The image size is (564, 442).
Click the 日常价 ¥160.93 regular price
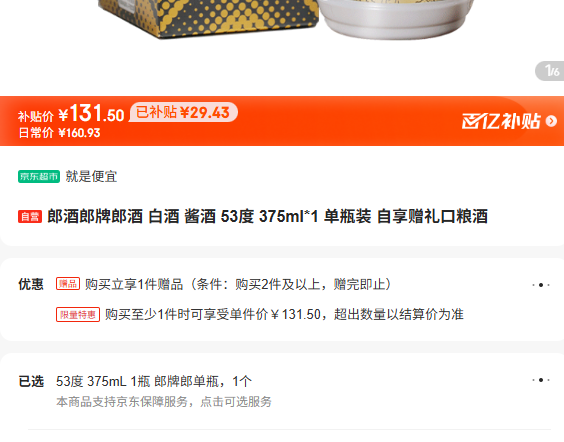(x=59, y=133)
